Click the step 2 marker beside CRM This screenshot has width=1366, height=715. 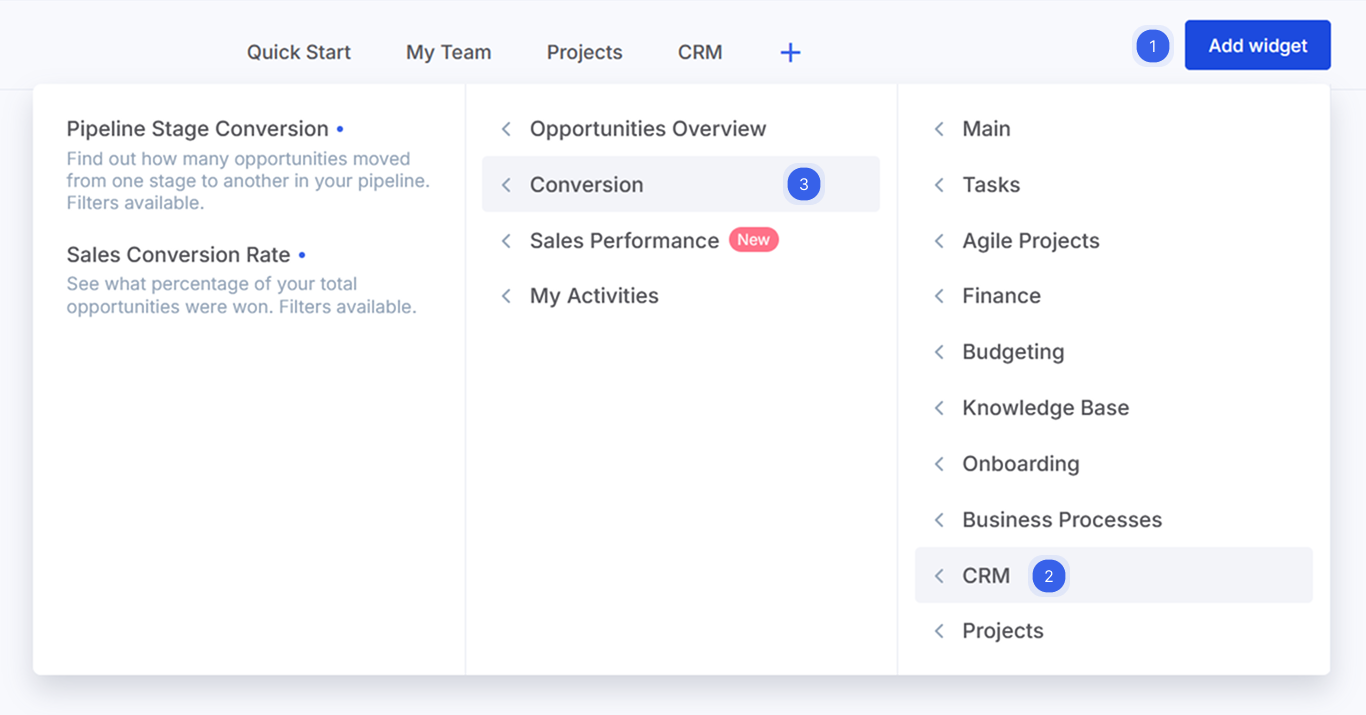coord(1048,576)
